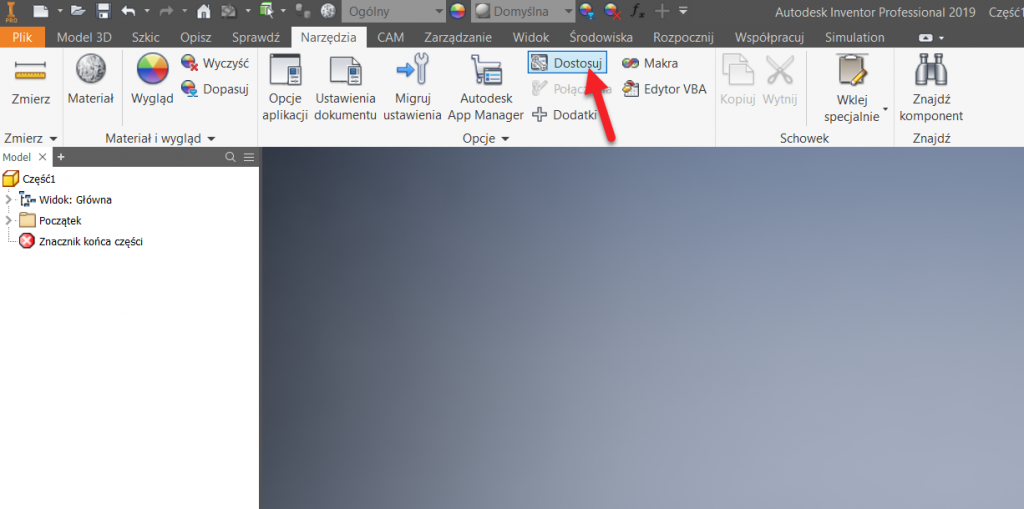The image size is (1024, 509).
Task: Open the Wygląd appearance color wheel
Action: (x=152, y=73)
